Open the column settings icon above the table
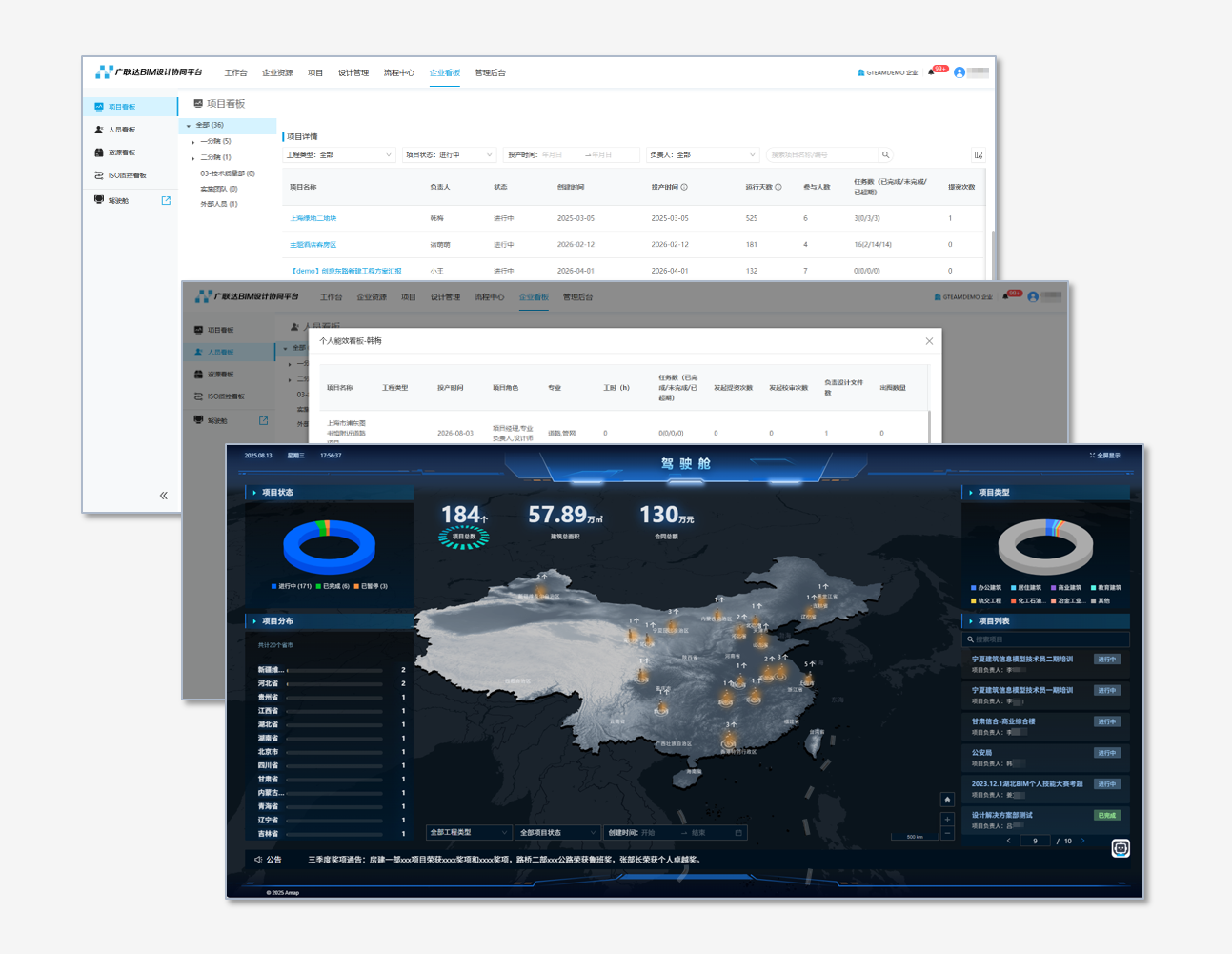1232x954 pixels. pyautogui.click(x=979, y=155)
